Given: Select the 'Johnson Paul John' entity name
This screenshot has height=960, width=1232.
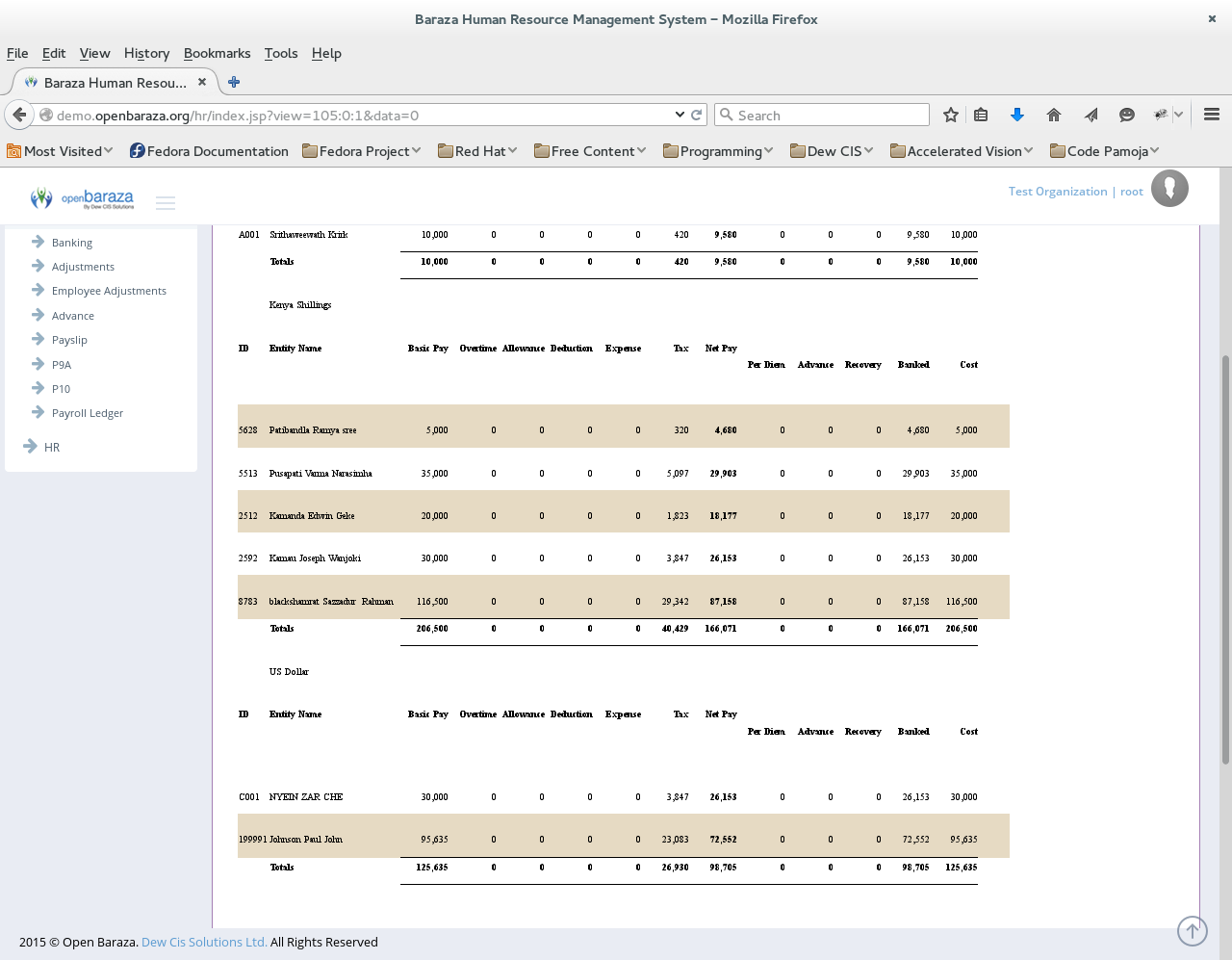Looking at the screenshot, I should 306,840.
